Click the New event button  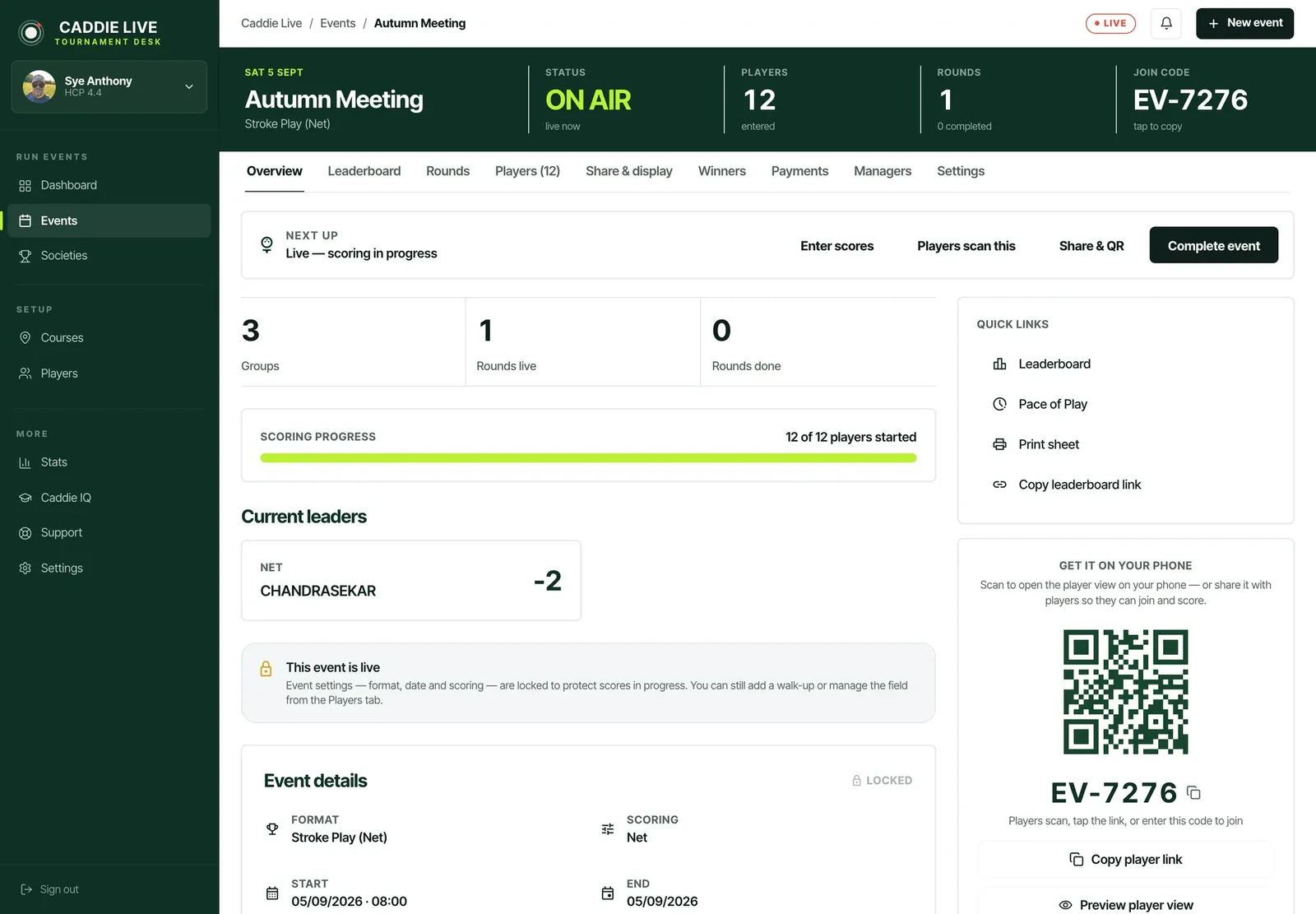[1244, 24]
